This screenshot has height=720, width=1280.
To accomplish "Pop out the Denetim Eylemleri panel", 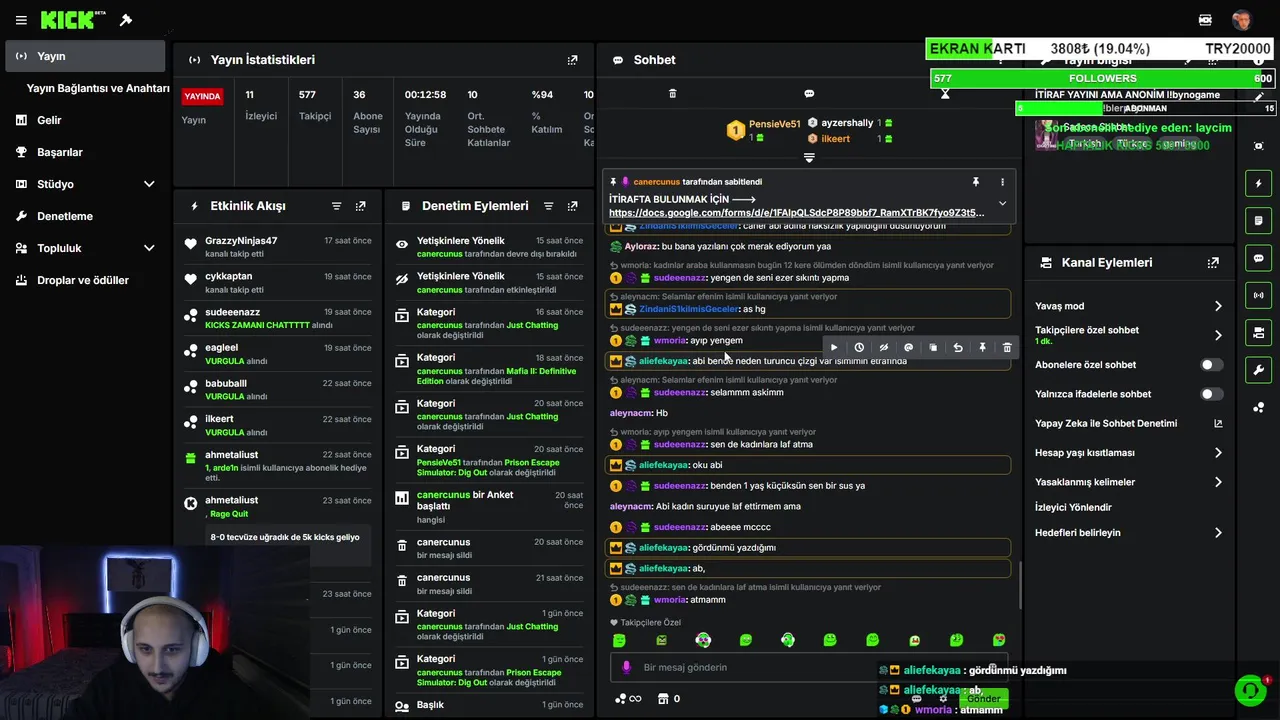I will click(572, 206).
